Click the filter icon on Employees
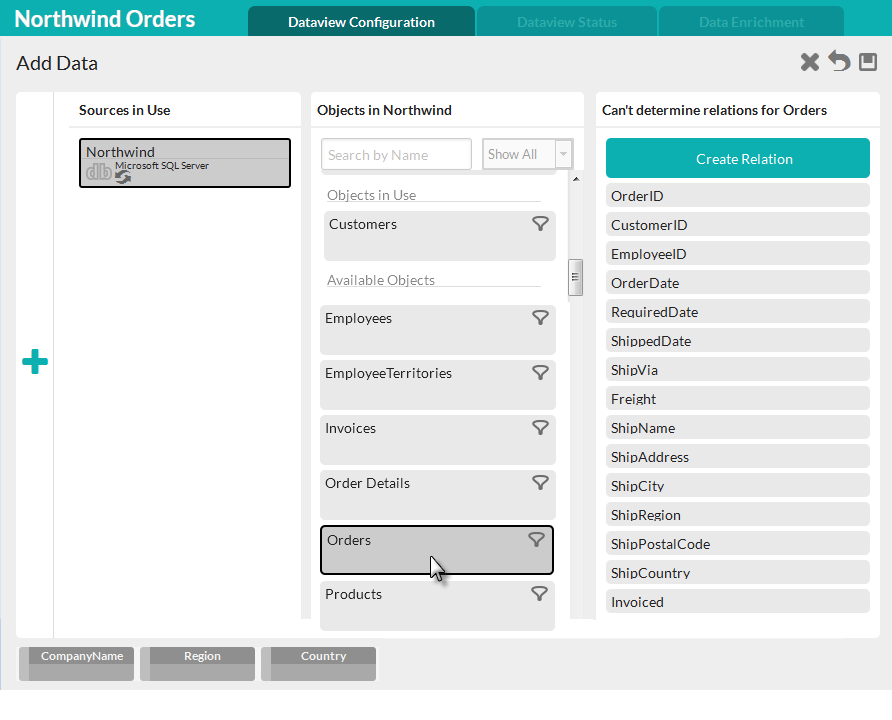892x720 pixels. point(540,317)
